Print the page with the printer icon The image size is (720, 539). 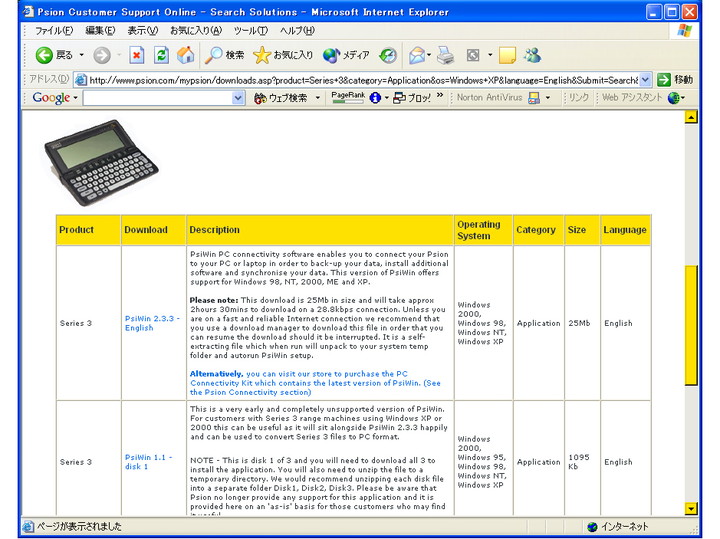click(x=445, y=56)
